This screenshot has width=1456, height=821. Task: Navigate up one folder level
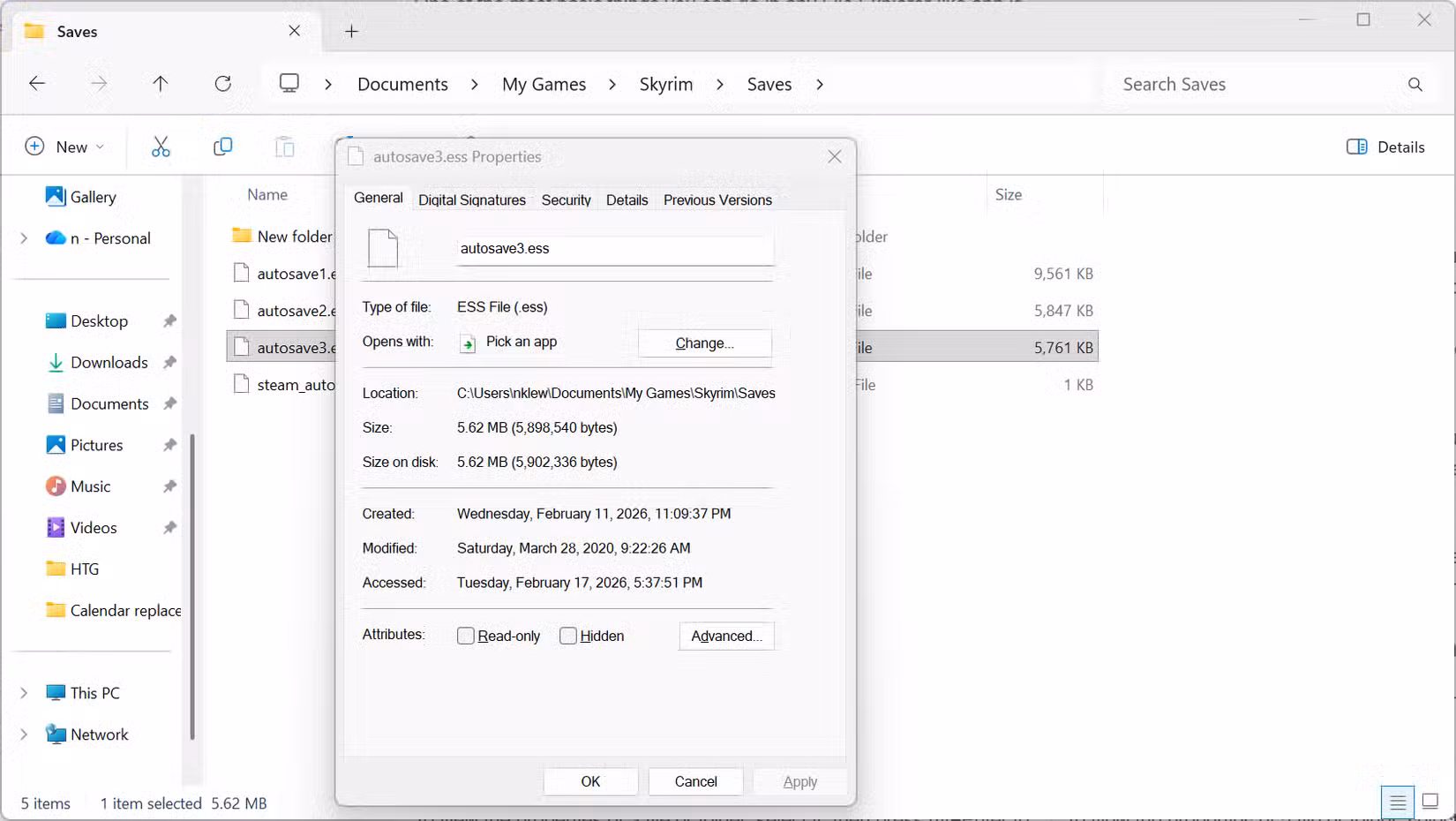pyautogui.click(x=160, y=84)
